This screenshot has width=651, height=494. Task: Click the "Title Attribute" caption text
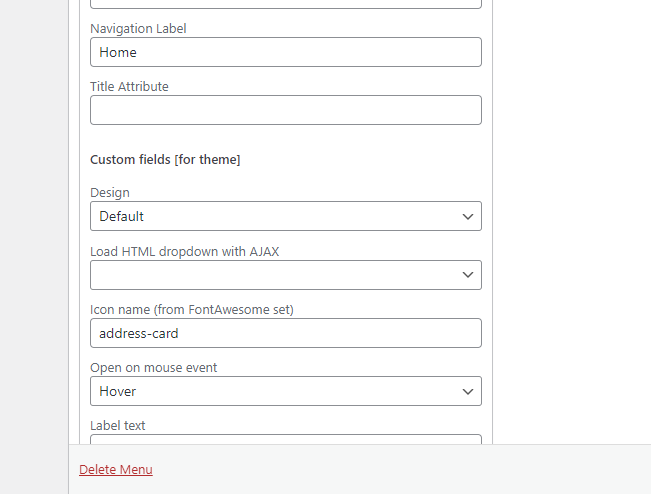click(x=129, y=87)
